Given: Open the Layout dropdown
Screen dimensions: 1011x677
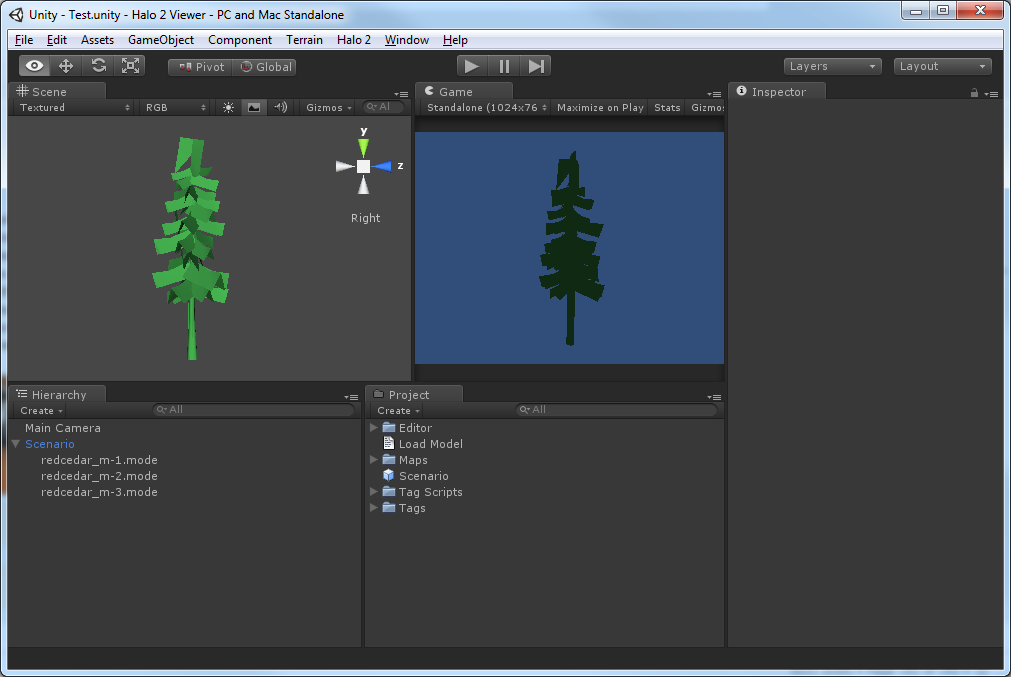Looking at the screenshot, I should tap(942, 66).
